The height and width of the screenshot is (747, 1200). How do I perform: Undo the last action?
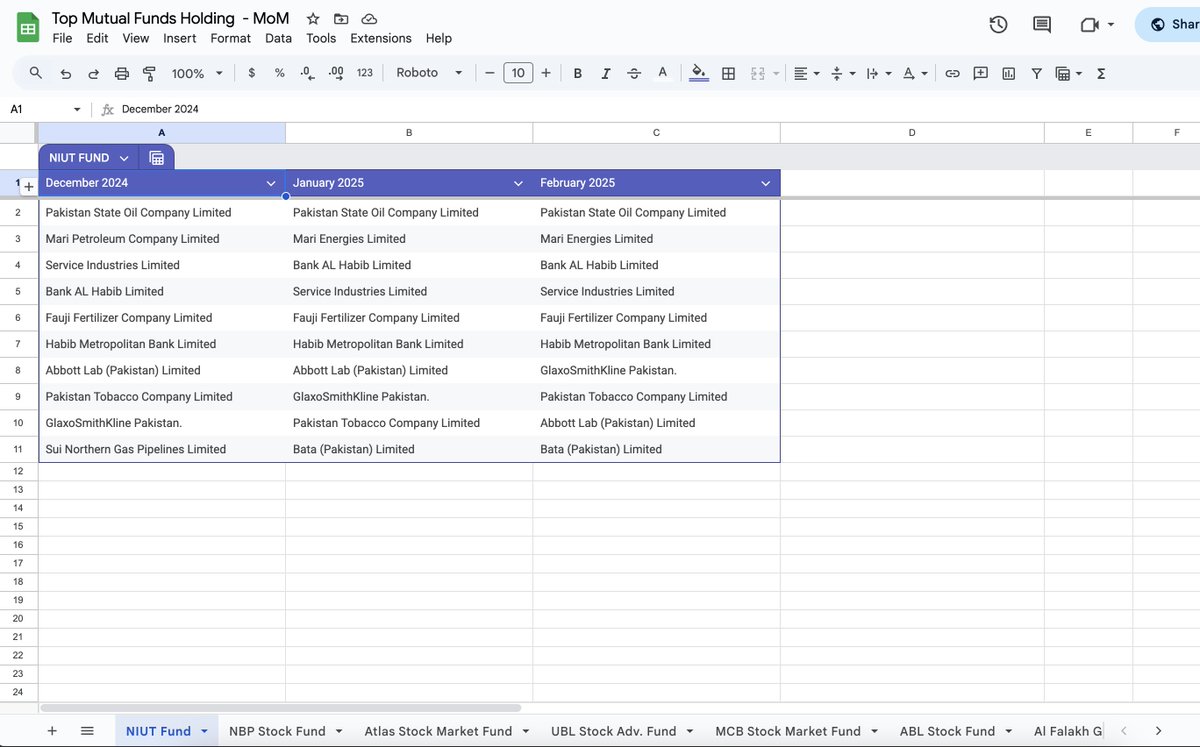[x=65, y=73]
